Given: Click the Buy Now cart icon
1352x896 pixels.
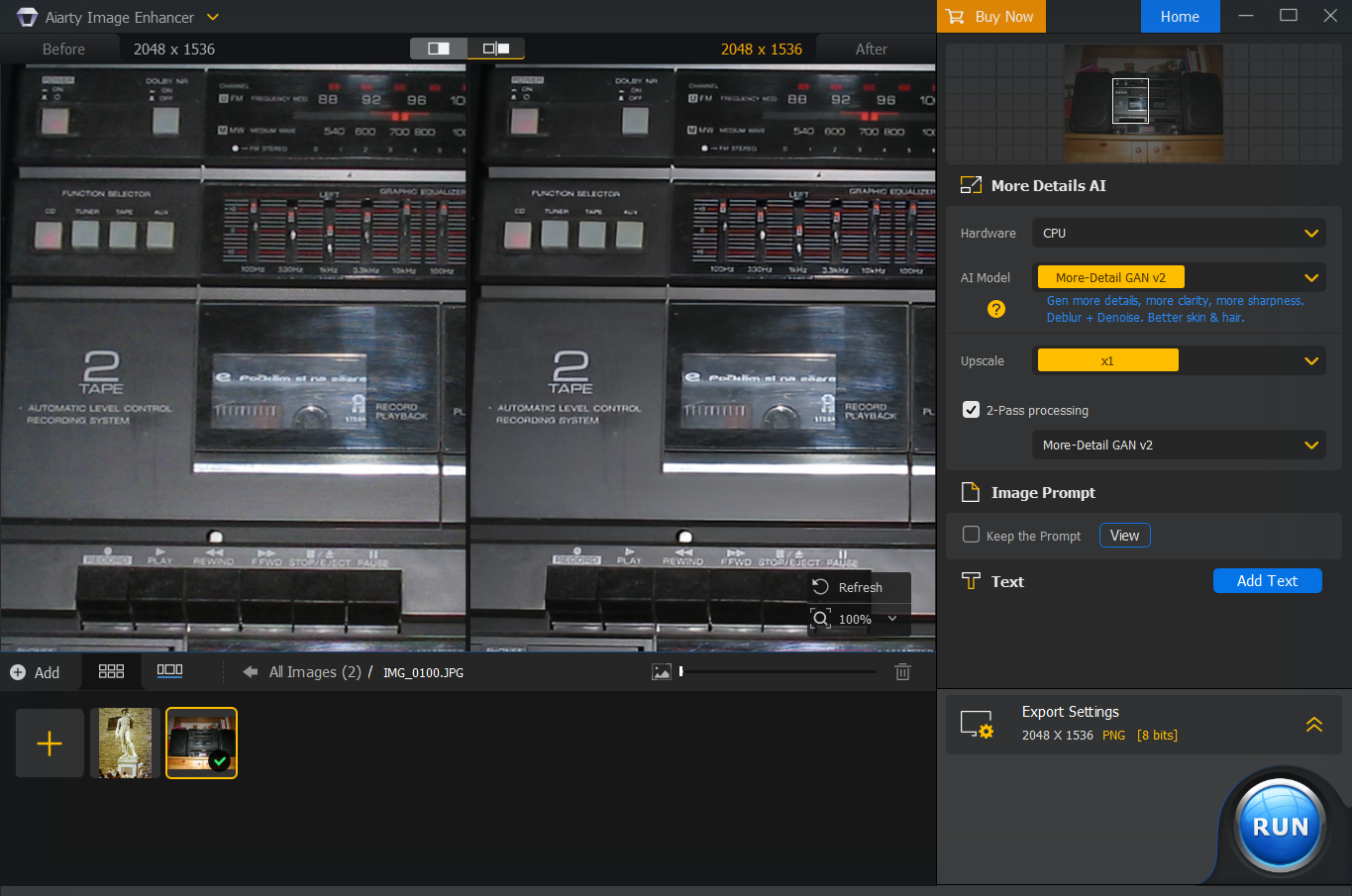Looking at the screenshot, I should [x=955, y=17].
